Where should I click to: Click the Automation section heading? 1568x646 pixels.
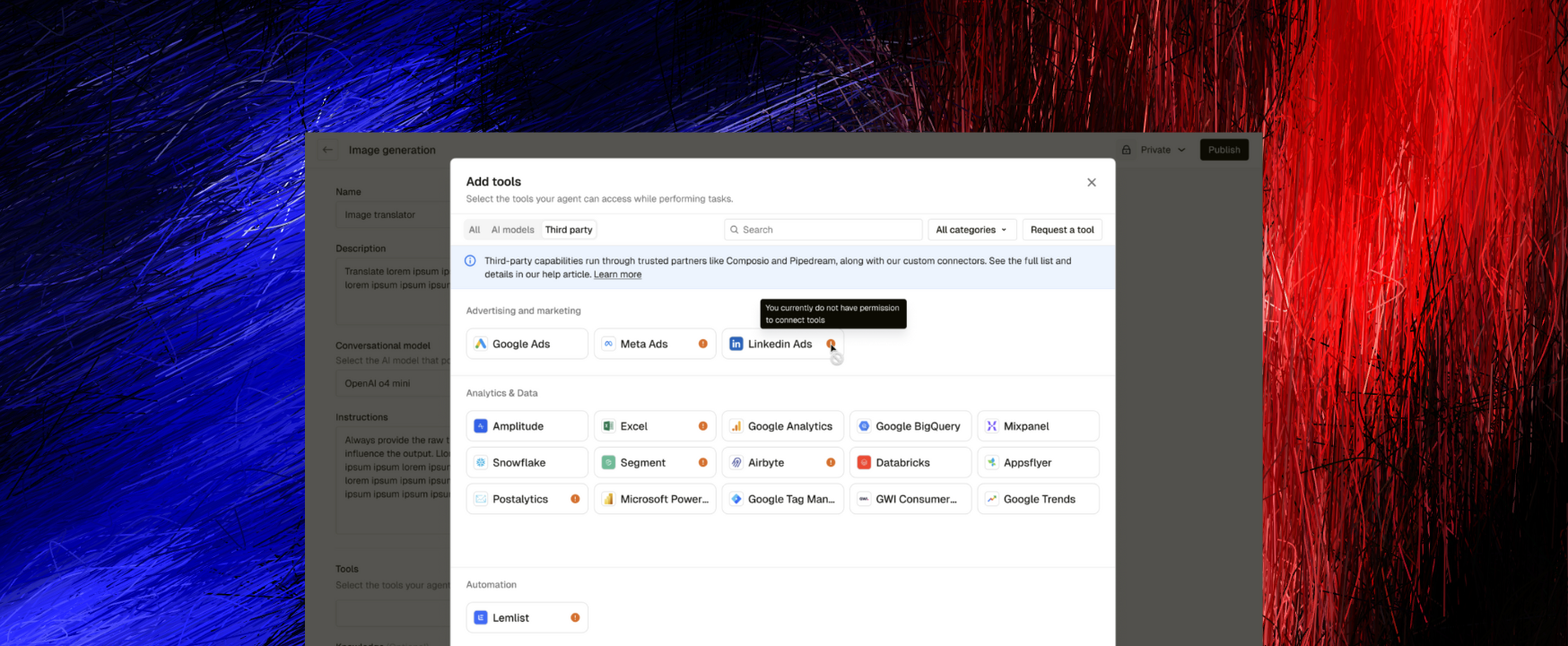(492, 584)
